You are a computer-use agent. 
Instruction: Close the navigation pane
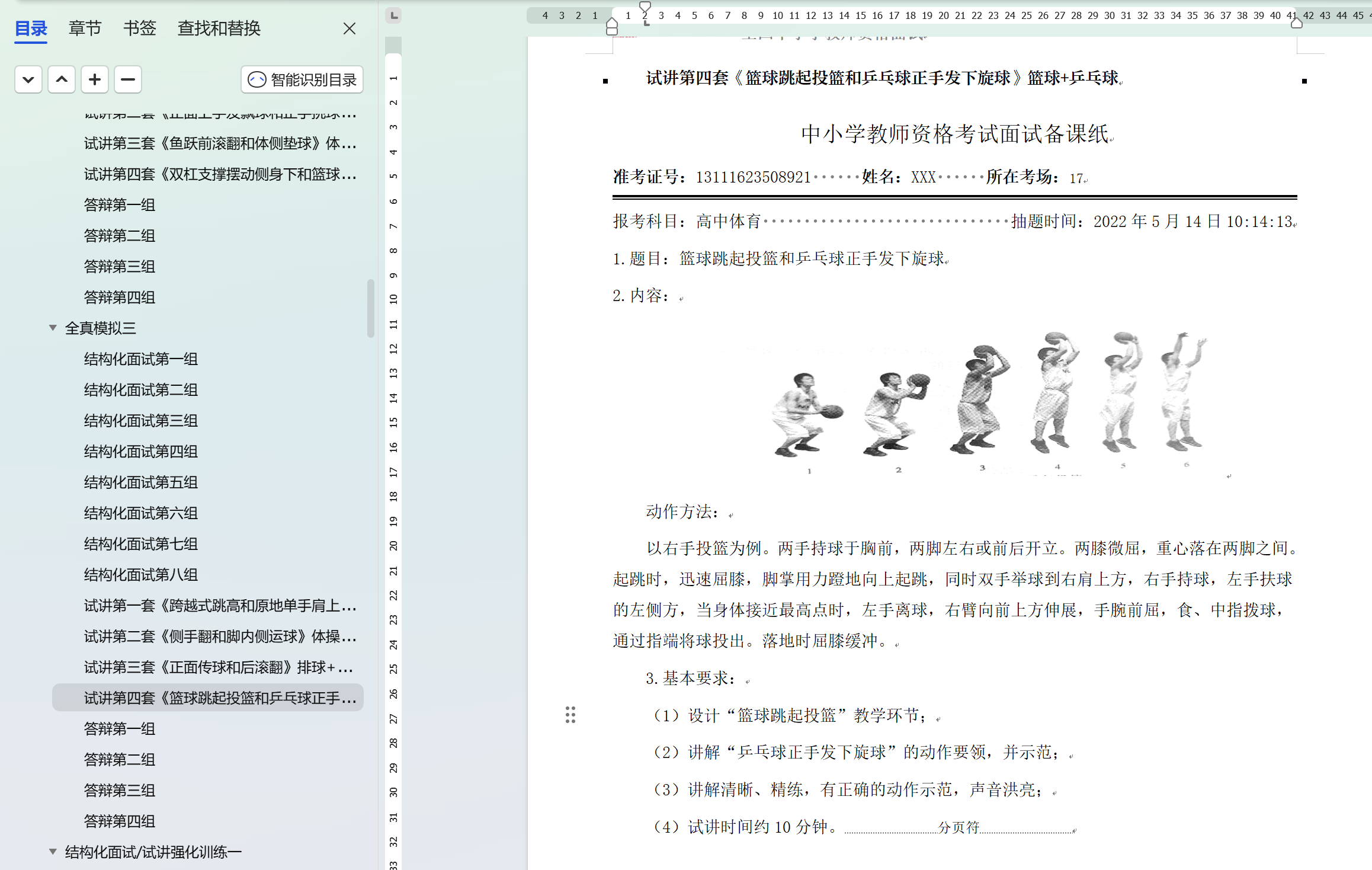tap(350, 28)
